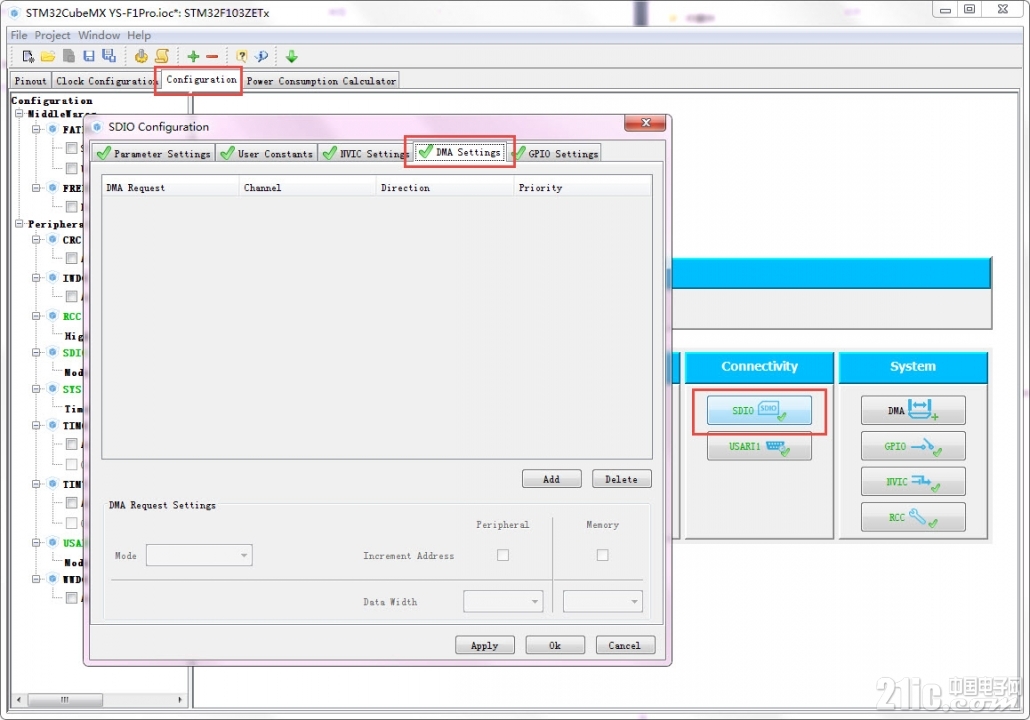Open SDIO in the Connectivity panel
The image size is (1030, 720).
759,411
